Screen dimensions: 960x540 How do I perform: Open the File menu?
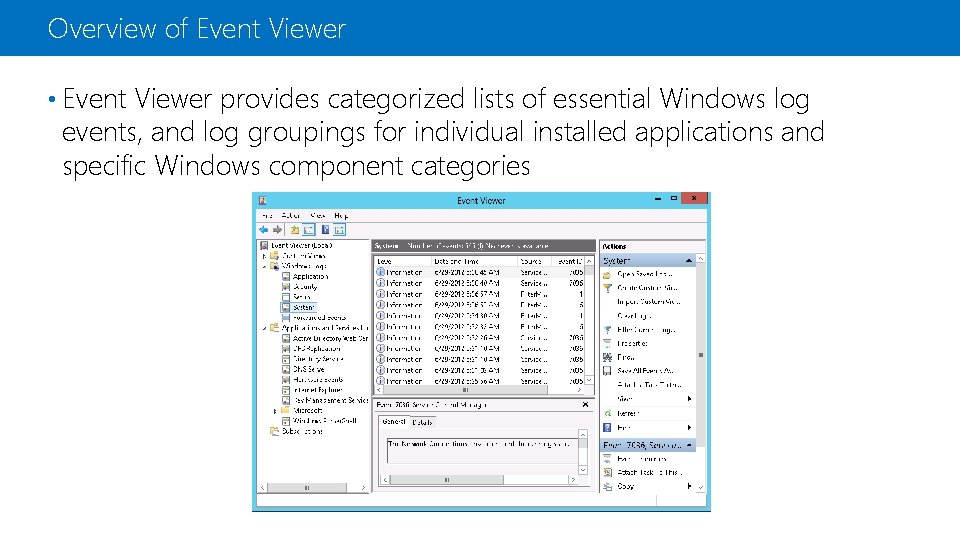(267, 216)
